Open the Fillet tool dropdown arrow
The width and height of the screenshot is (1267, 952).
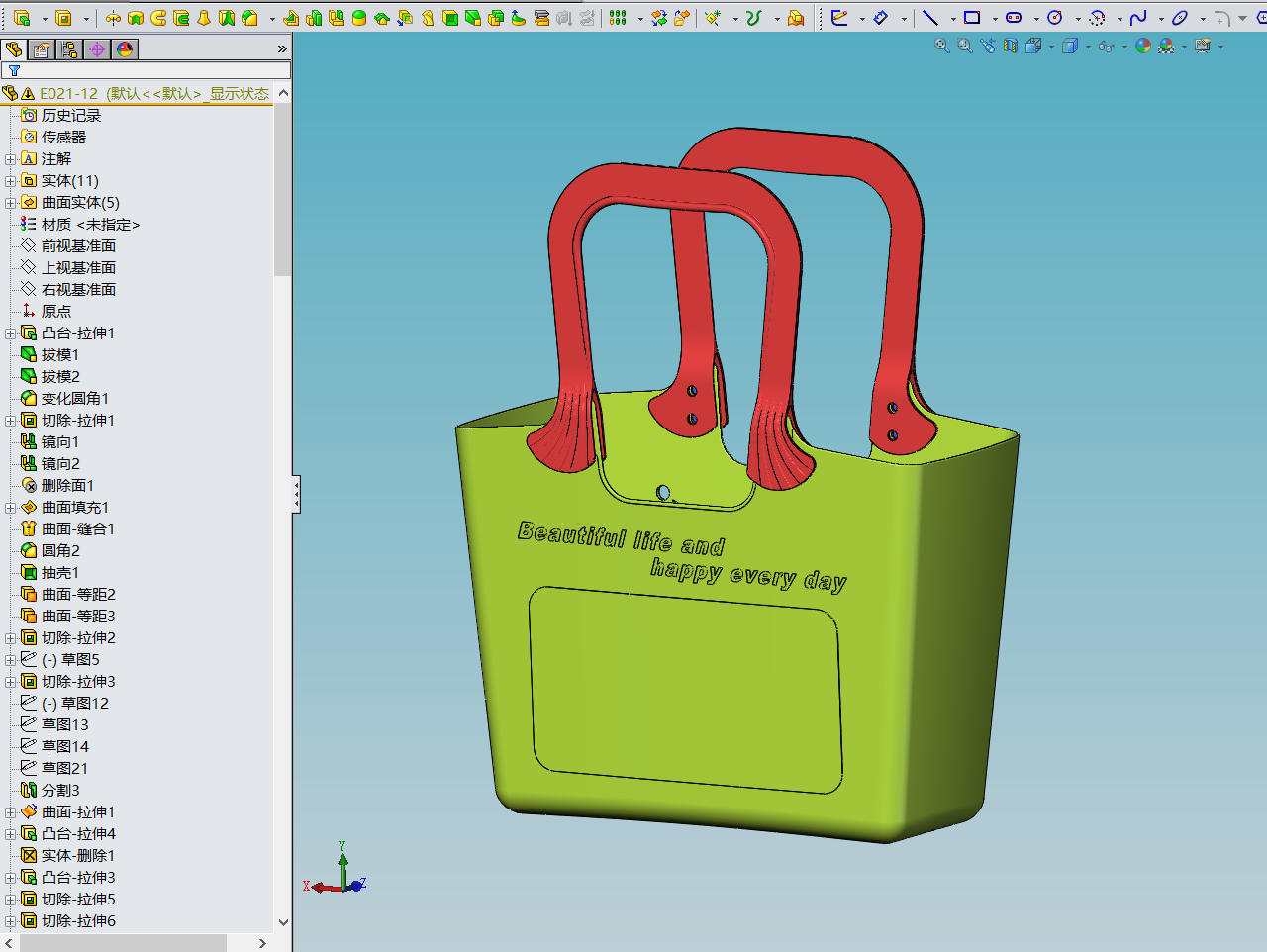(272, 19)
